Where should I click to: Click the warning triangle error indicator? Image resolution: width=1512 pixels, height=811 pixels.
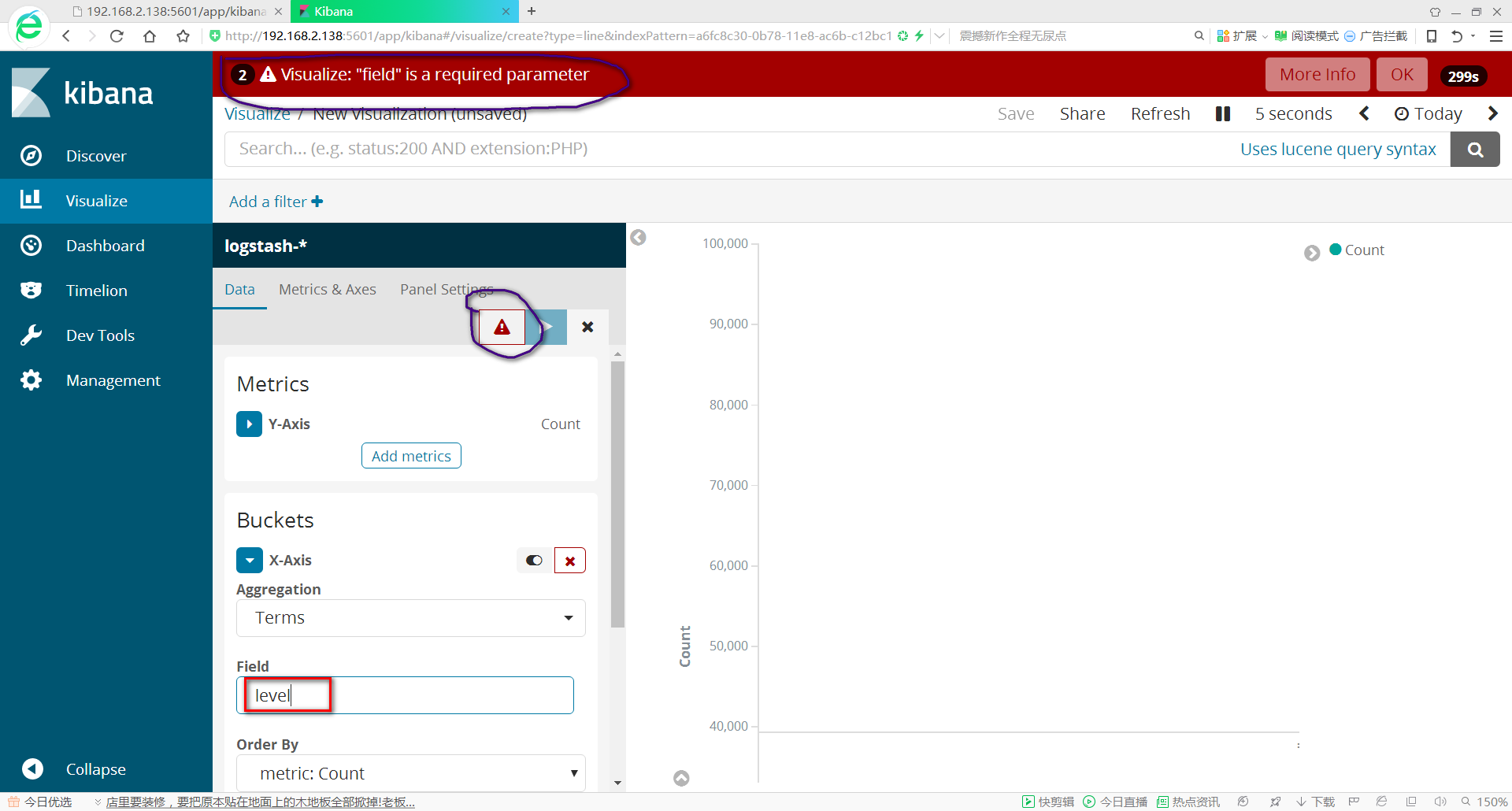click(x=502, y=327)
